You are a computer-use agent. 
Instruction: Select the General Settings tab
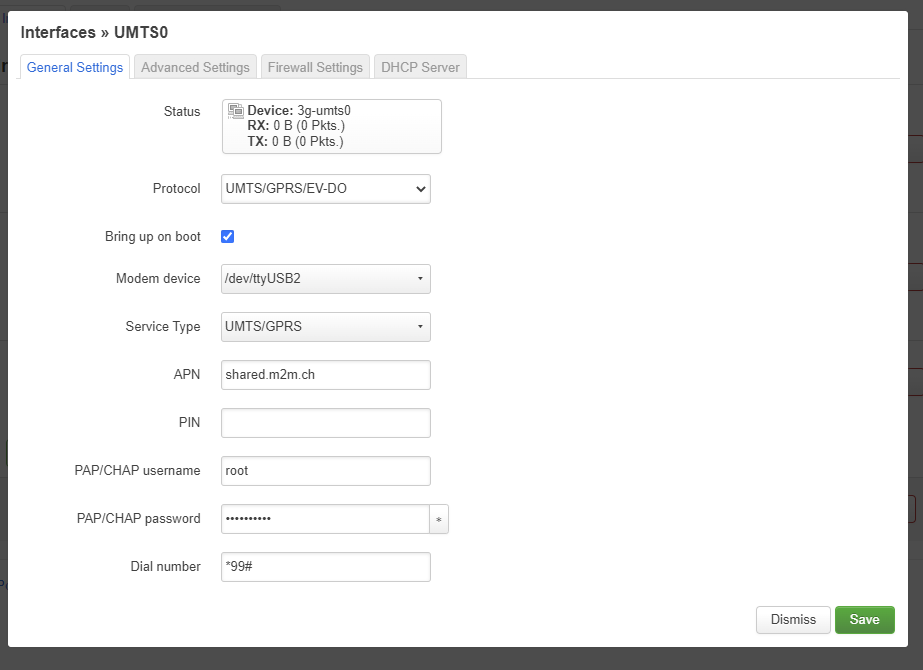pos(75,67)
